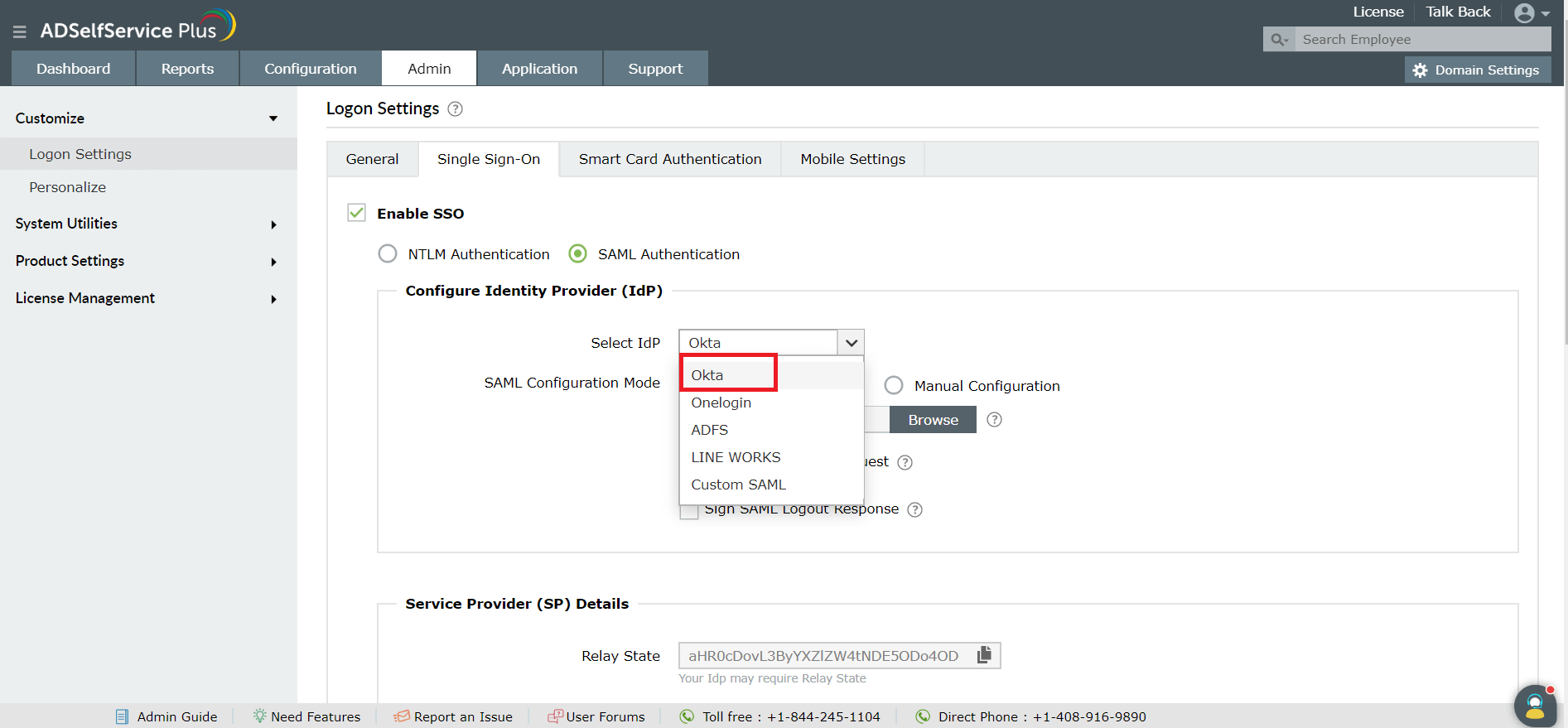Screen dimensions: 1568x728
Task: Expand the Product Settings section
Action: pyautogui.click(x=273, y=262)
